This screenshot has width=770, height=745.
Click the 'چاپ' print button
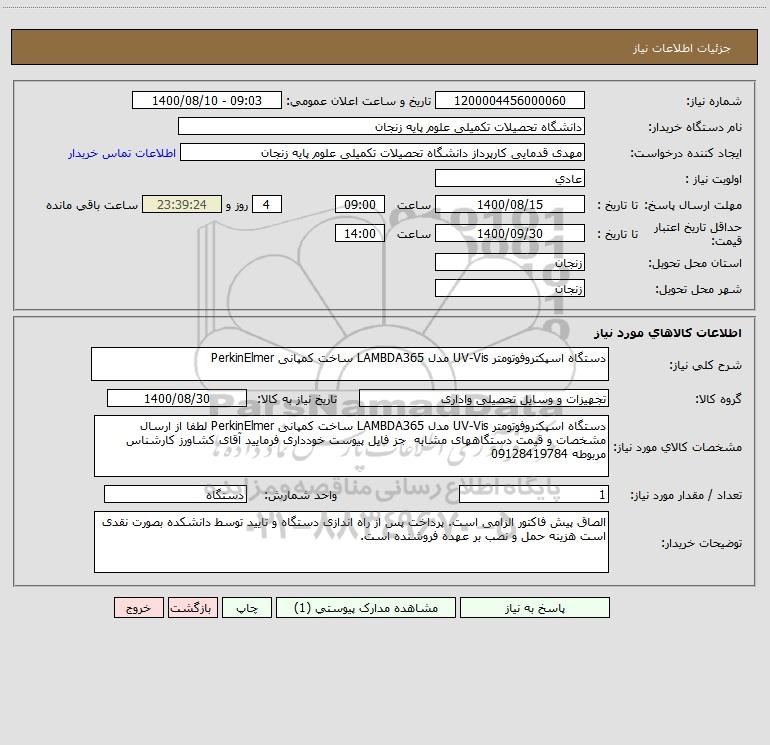pyautogui.click(x=247, y=607)
